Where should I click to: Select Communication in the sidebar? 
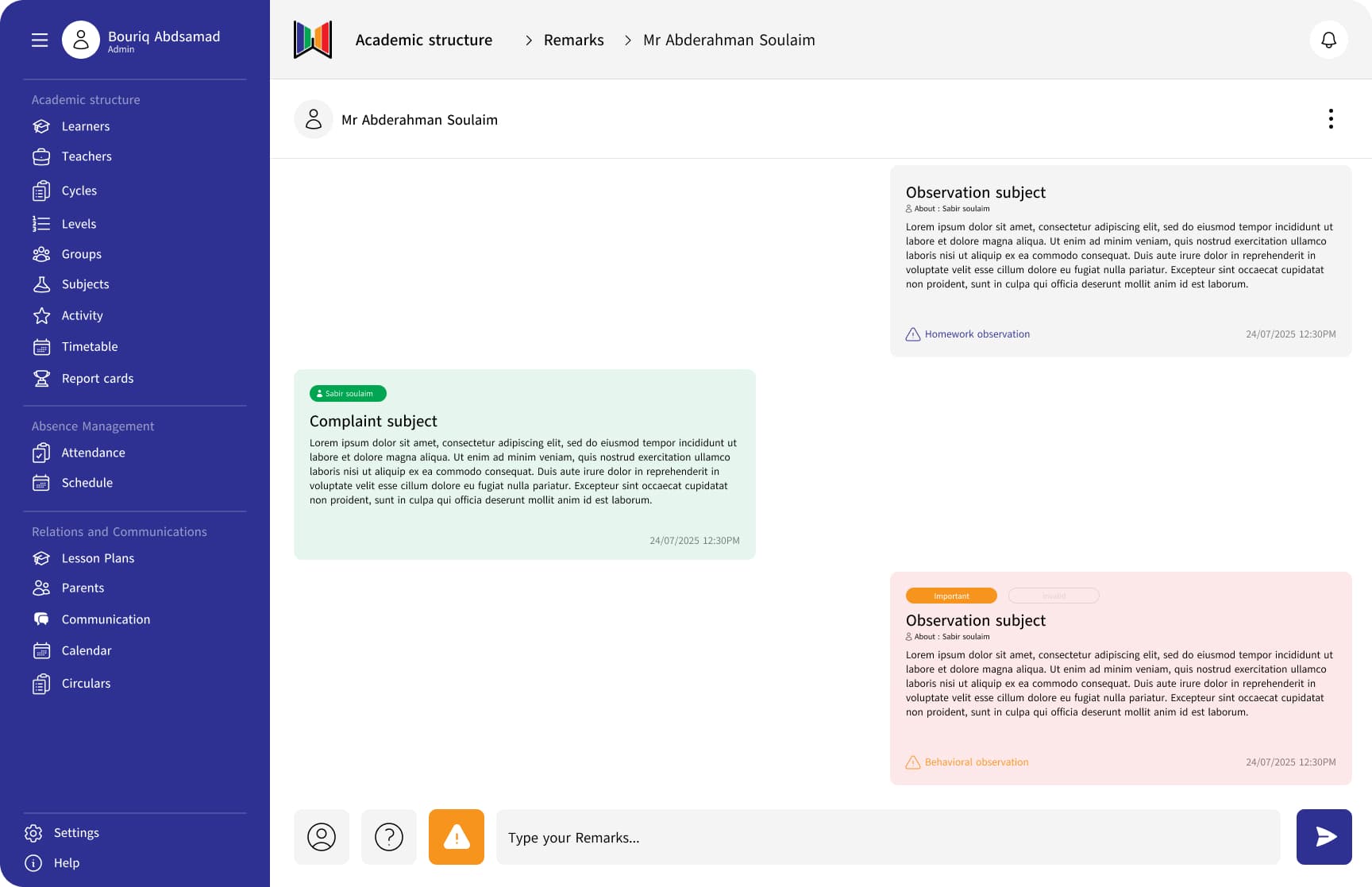105,619
